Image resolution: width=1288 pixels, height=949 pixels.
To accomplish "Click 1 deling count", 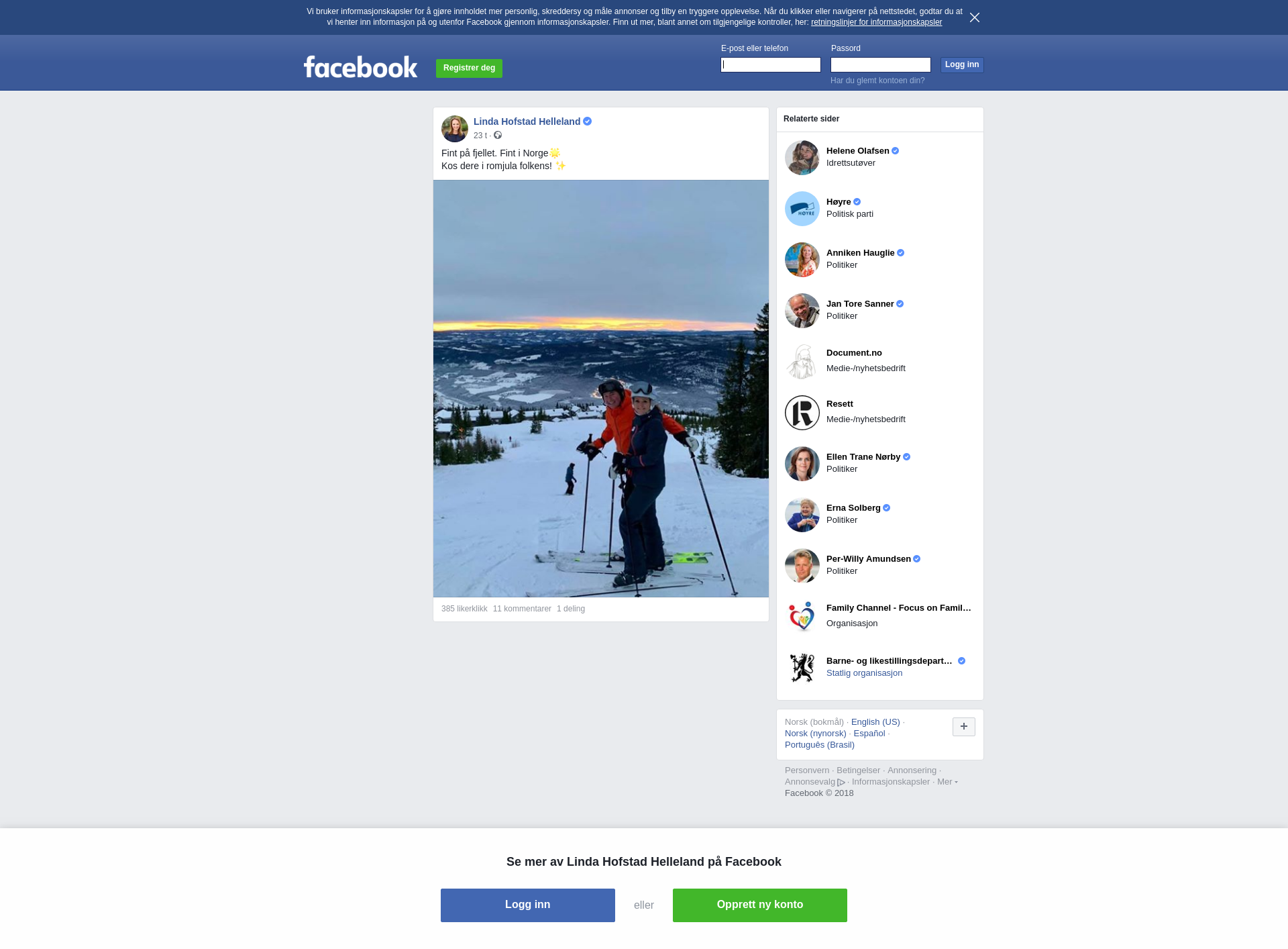I will click(571, 609).
